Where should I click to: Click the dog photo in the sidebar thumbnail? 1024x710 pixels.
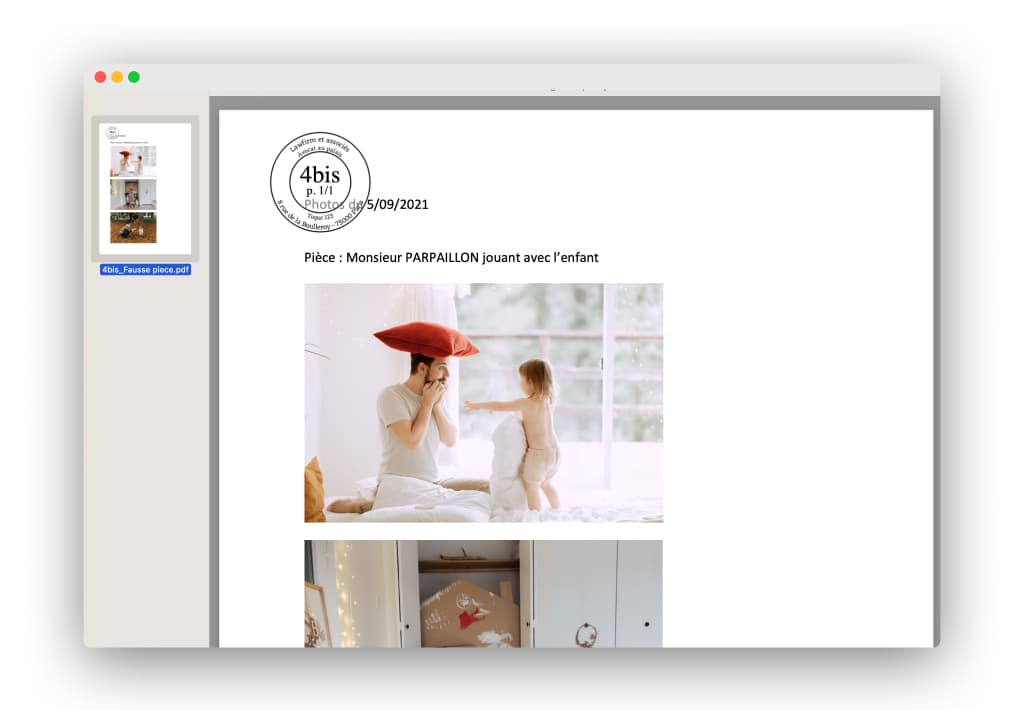(133, 227)
